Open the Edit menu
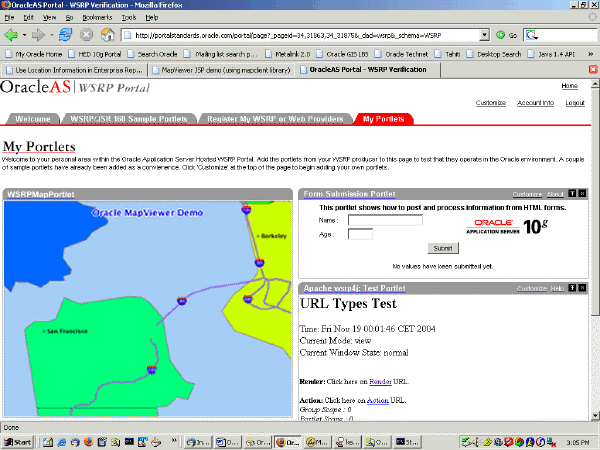 point(28,18)
